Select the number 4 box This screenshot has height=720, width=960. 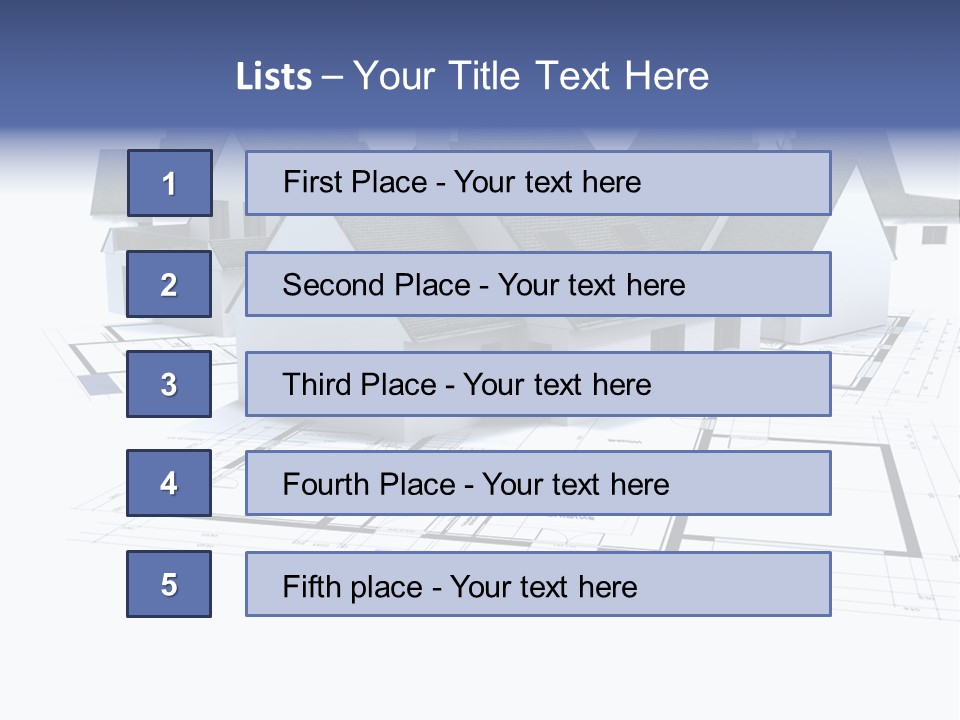pyautogui.click(x=169, y=483)
